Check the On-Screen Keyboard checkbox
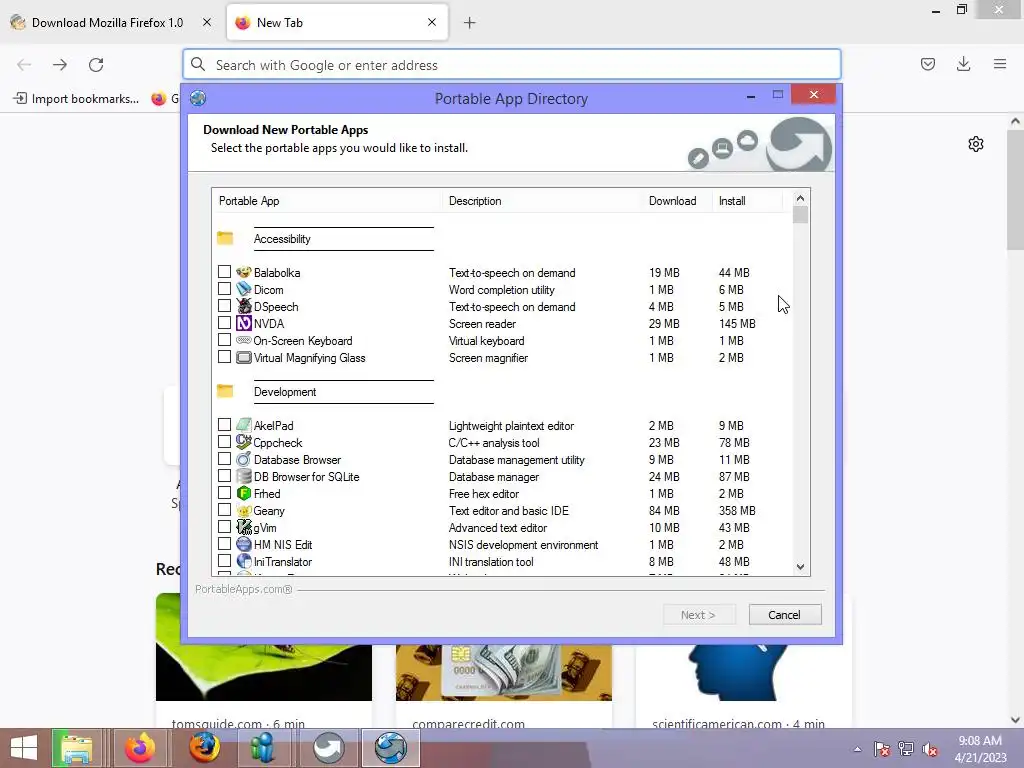Viewport: 1024px width, 768px height. [224, 340]
